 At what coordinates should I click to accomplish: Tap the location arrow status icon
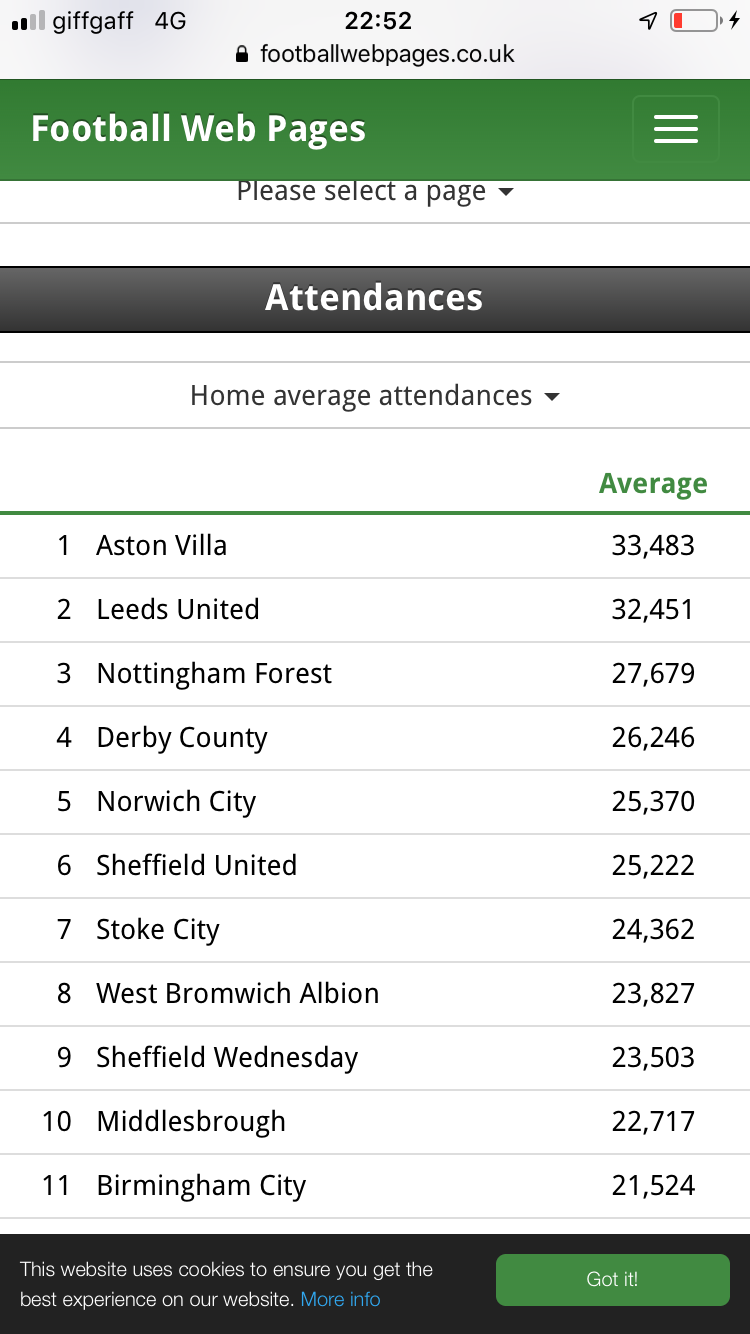648,20
